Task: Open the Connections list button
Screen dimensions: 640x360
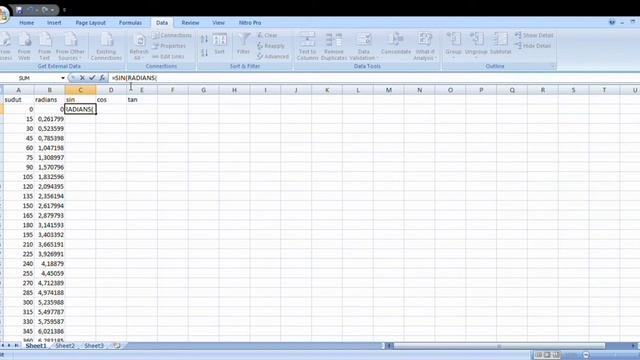Action: pos(172,36)
